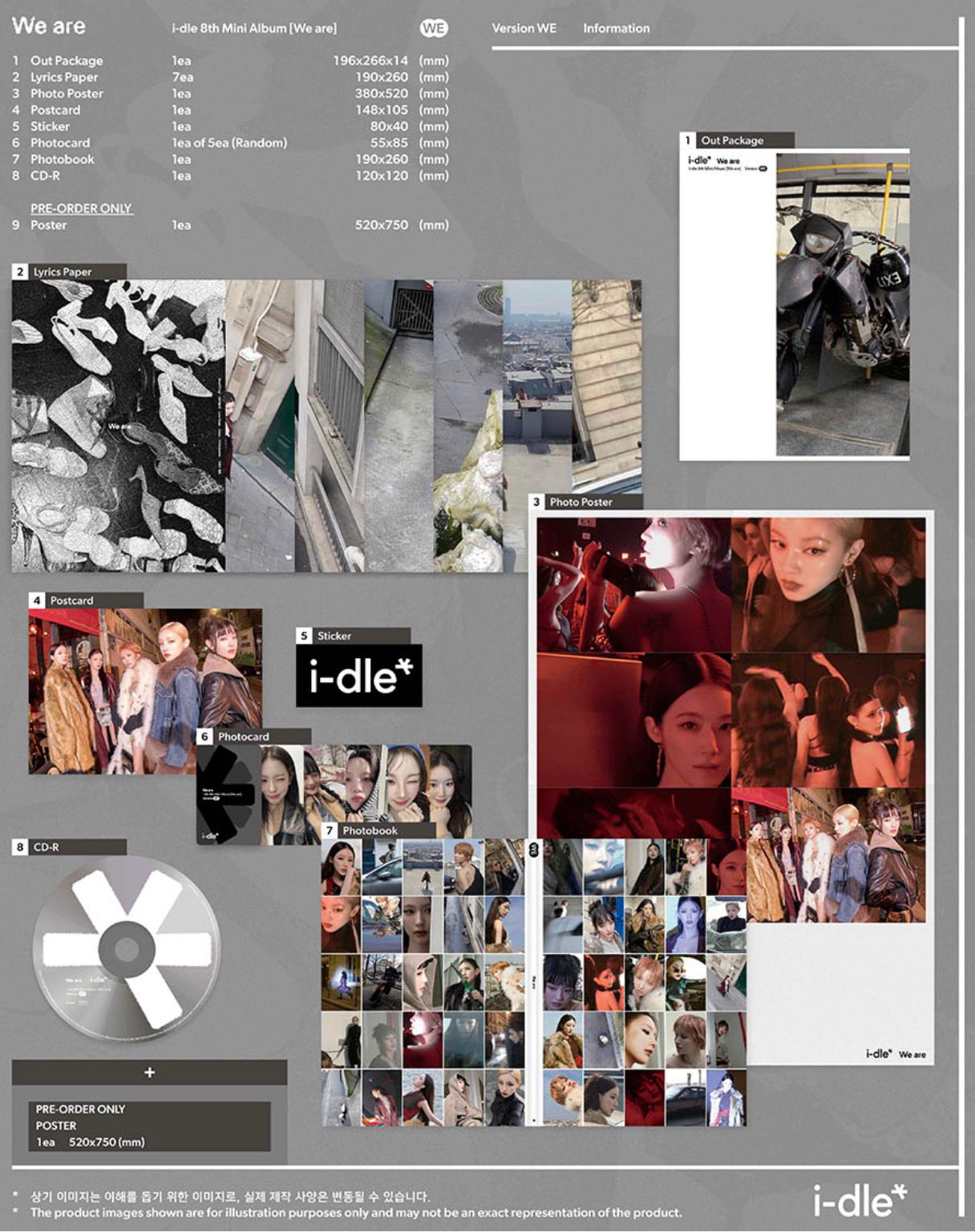Click the round WE version badge
Image resolution: width=975 pixels, height=1232 pixels.
(434, 28)
